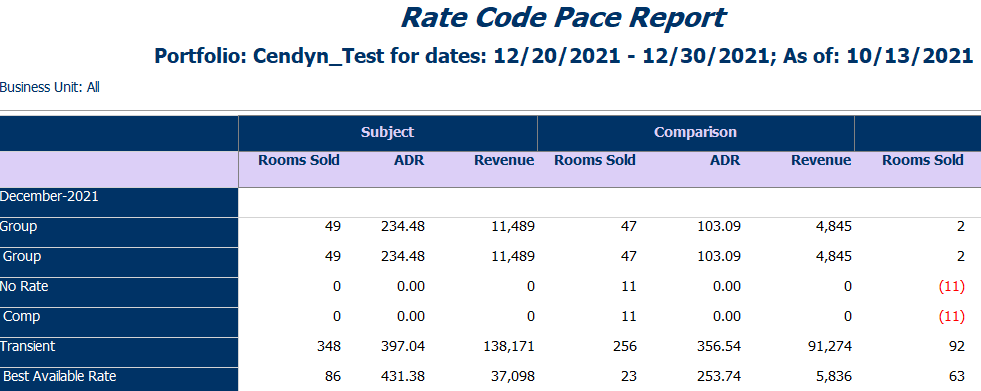The height and width of the screenshot is (391, 981).
Task: Click the Subject Revenue column header
Action: coord(504,160)
